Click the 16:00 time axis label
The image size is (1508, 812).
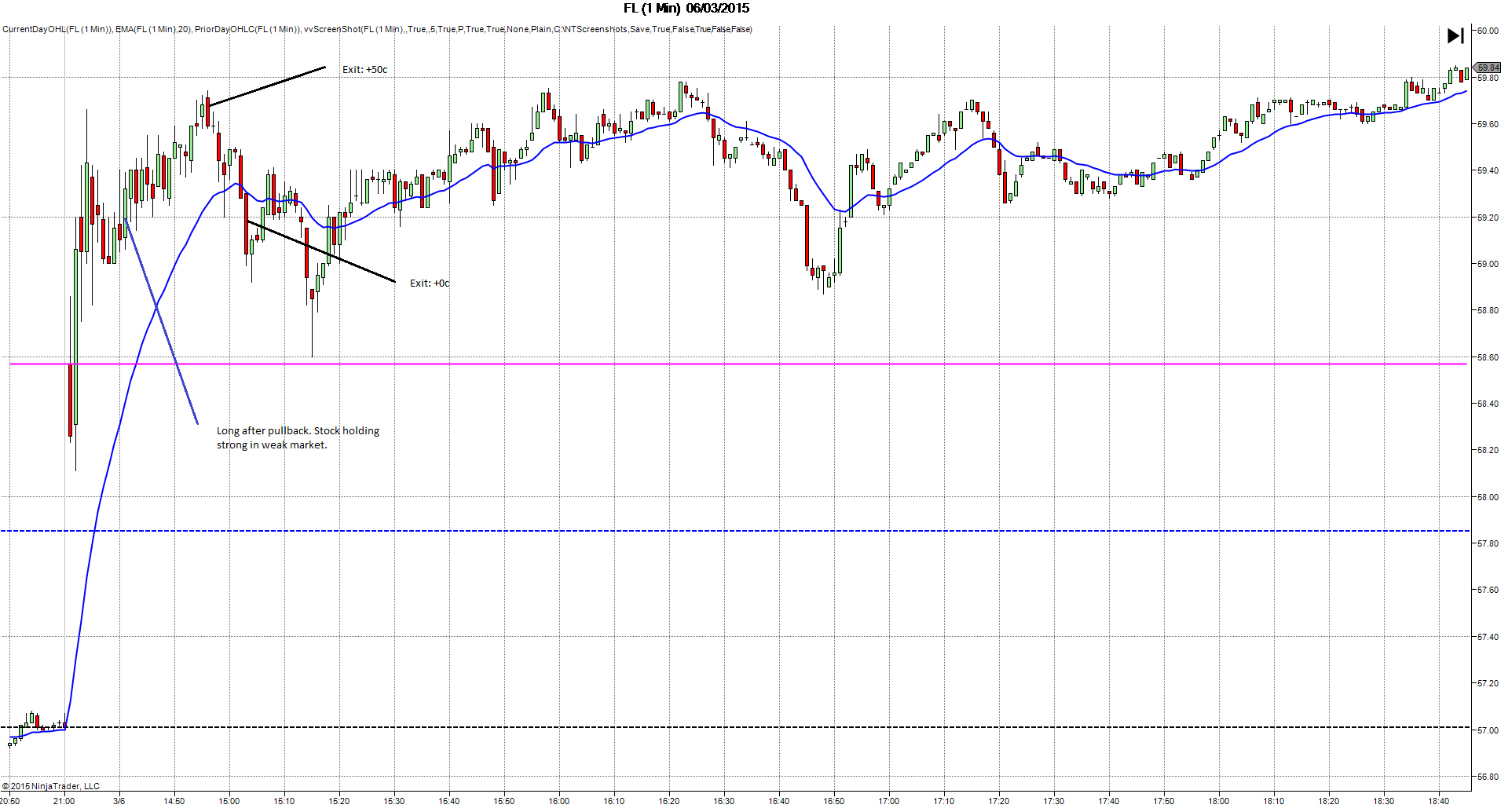pyautogui.click(x=559, y=801)
